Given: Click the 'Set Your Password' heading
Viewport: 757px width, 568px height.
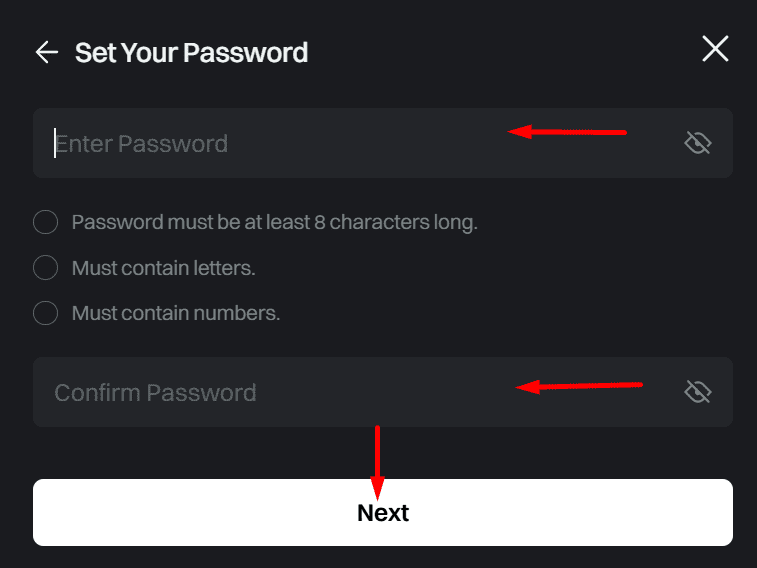Looking at the screenshot, I should pyautogui.click(x=191, y=52).
